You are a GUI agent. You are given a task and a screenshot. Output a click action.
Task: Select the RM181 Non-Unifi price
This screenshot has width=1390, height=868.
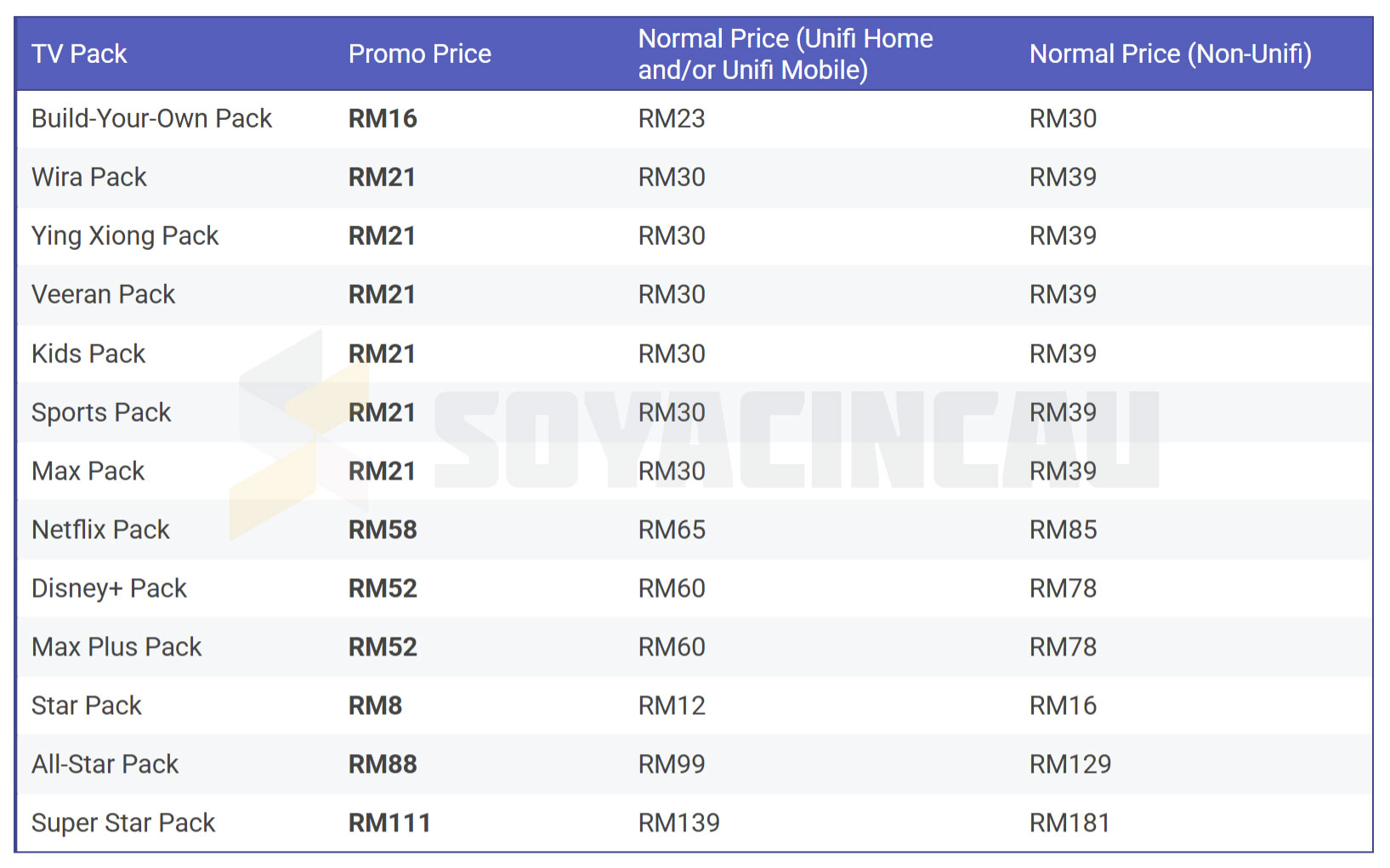click(1069, 824)
